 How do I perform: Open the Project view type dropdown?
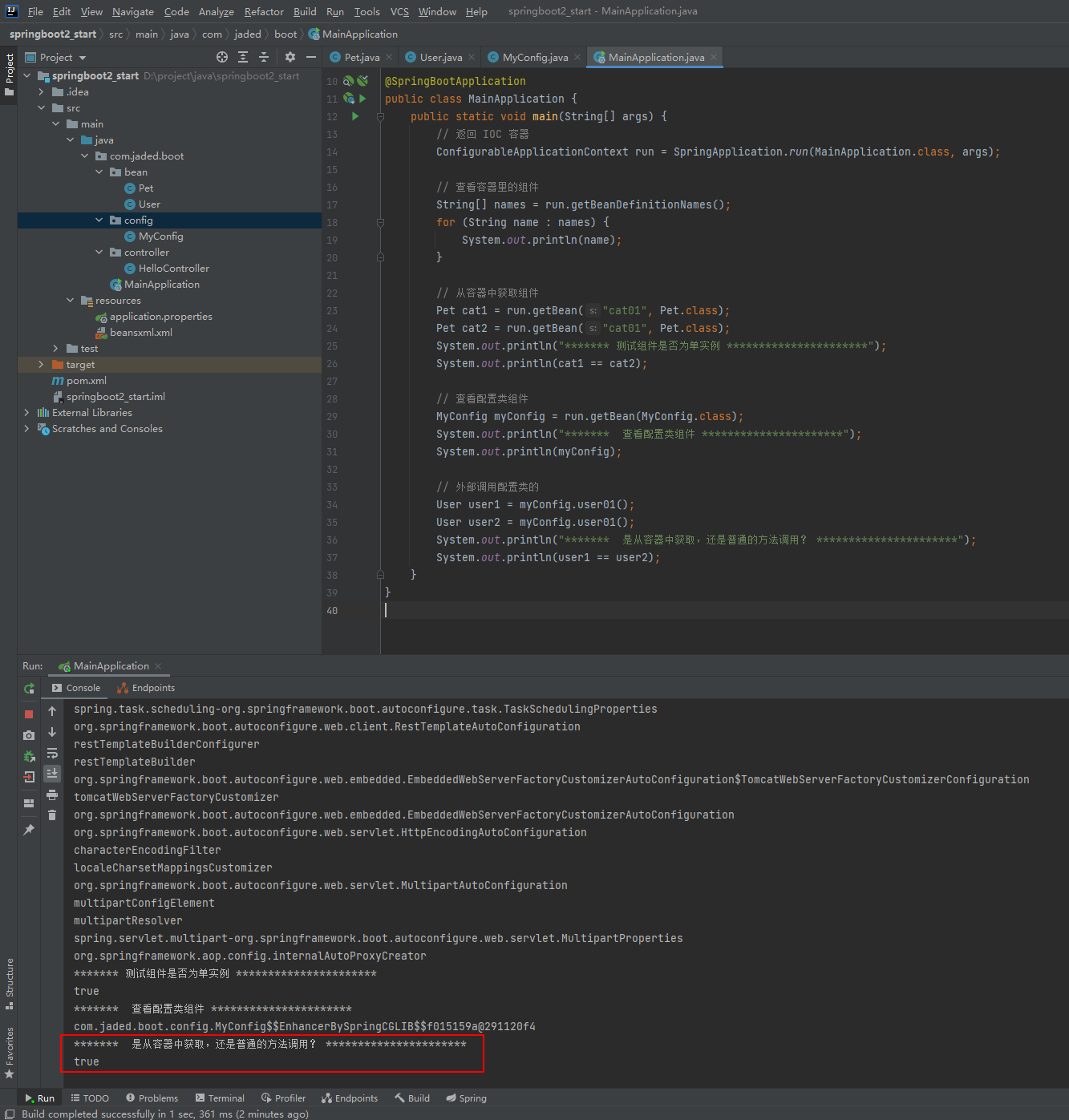pos(83,58)
